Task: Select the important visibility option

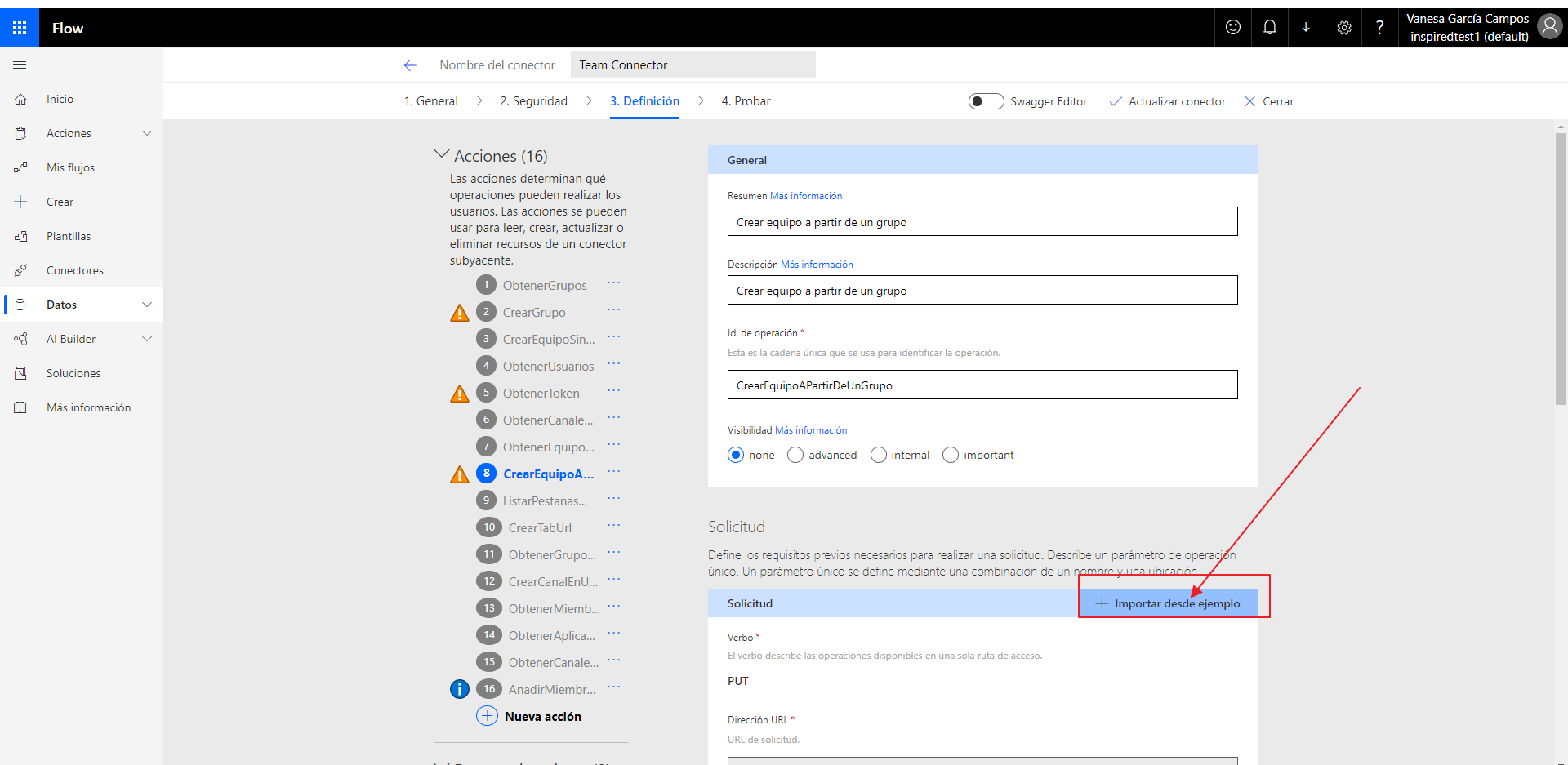Action: [951, 456]
